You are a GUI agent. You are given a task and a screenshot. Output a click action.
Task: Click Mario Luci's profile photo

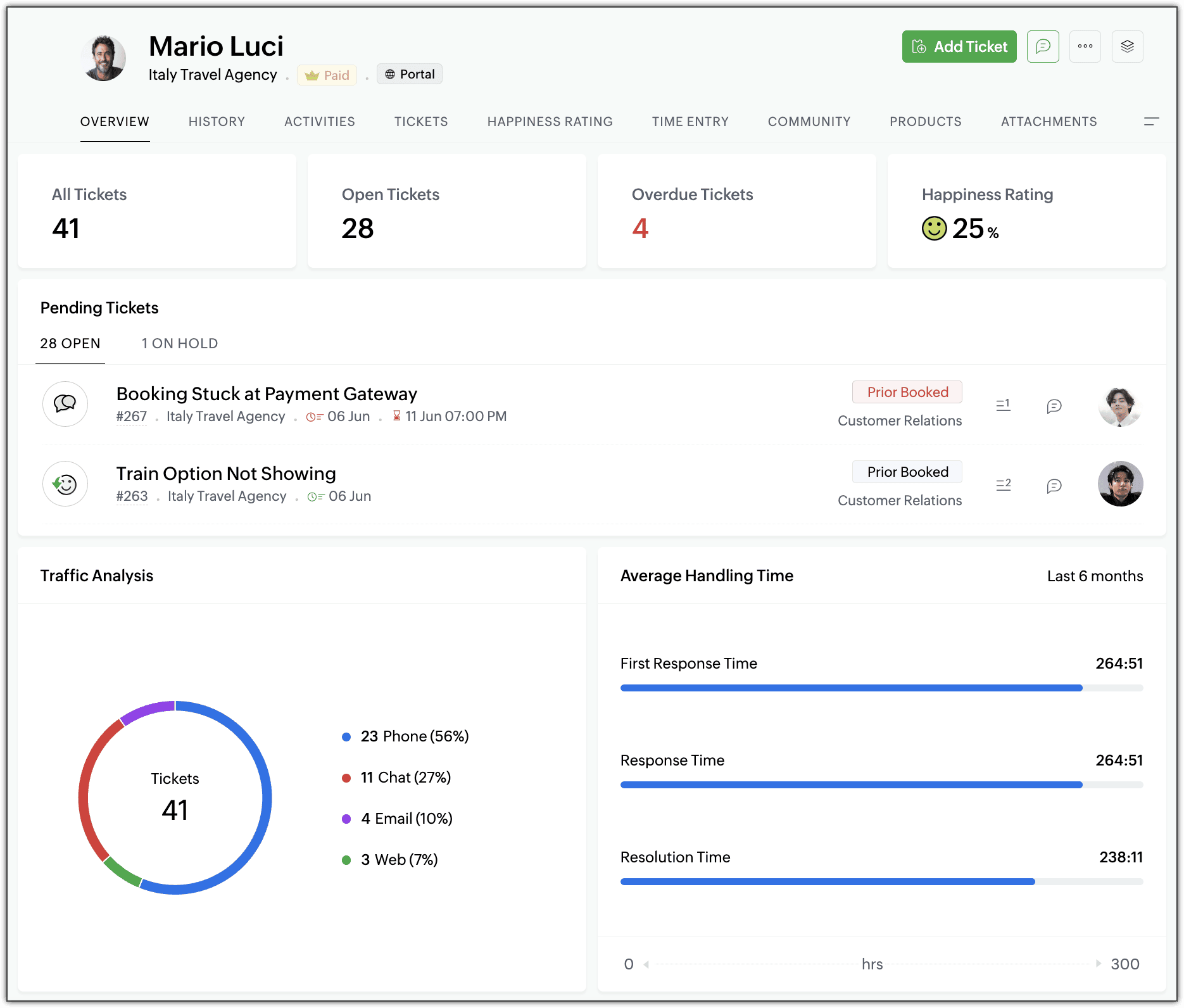[x=103, y=58]
